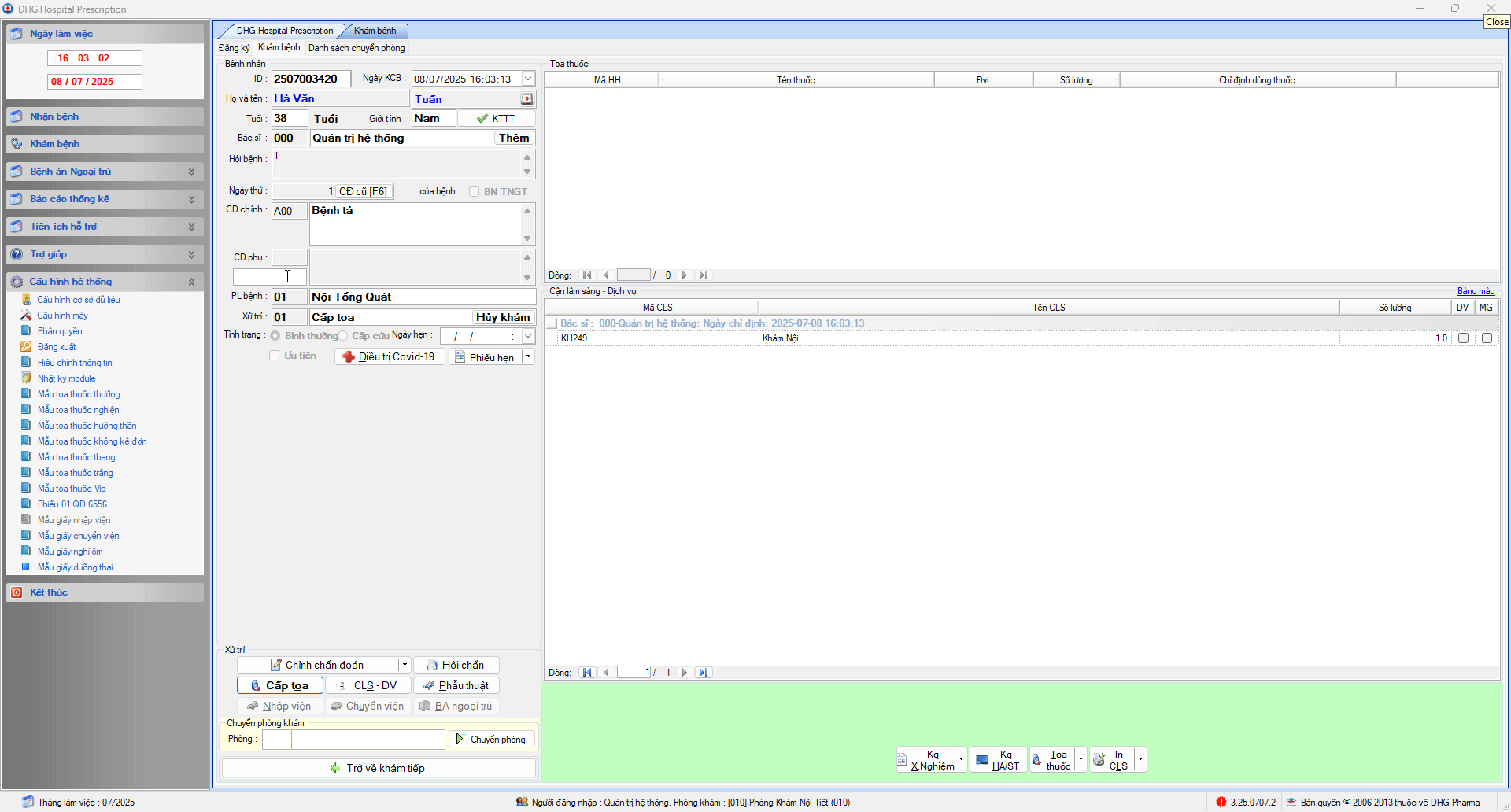
Task: Toggle Ưu tiên checkbox
Action: [275, 356]
